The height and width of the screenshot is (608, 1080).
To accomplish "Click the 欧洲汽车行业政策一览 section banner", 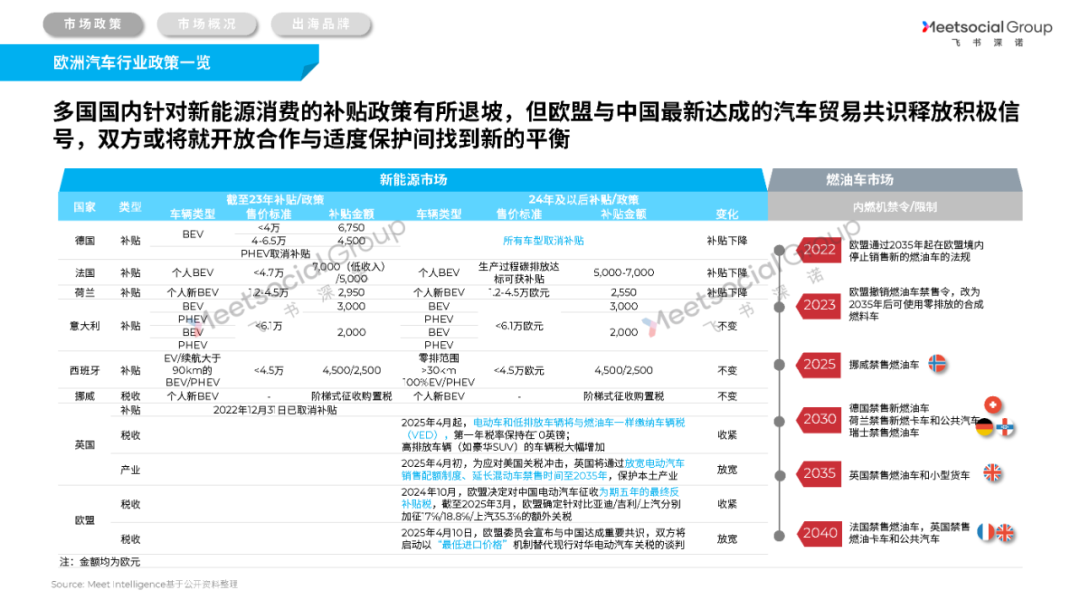I will 158,63.
